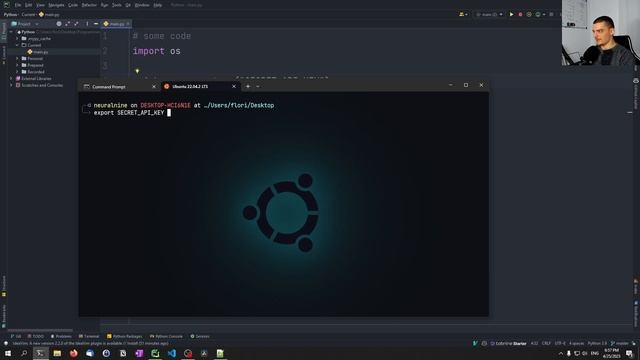
Task: Open the TODO tool window tab
Action: 36,336
